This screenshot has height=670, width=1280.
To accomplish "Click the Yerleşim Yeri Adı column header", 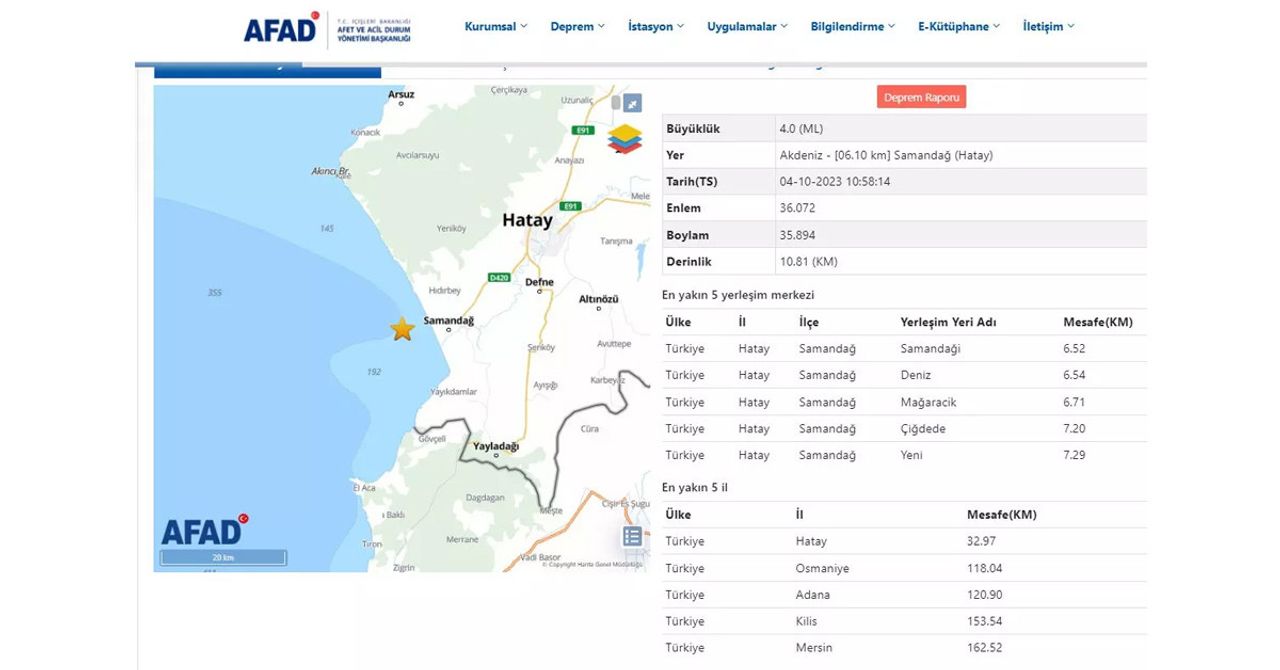I will pos(948,322).
